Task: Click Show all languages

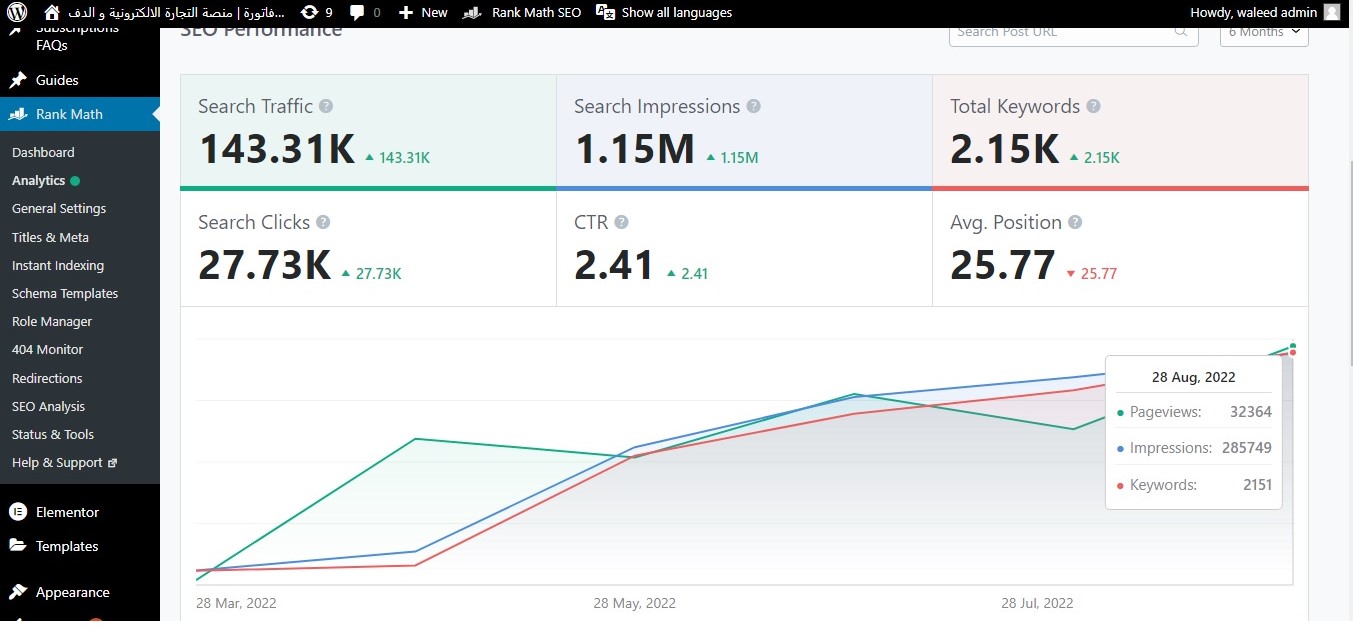Action: pyautogui.click(x=665, y=13)
